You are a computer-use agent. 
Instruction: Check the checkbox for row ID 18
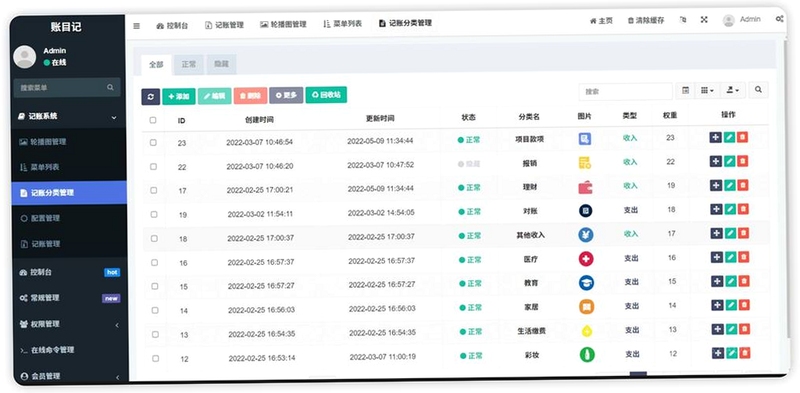(154, 238)
